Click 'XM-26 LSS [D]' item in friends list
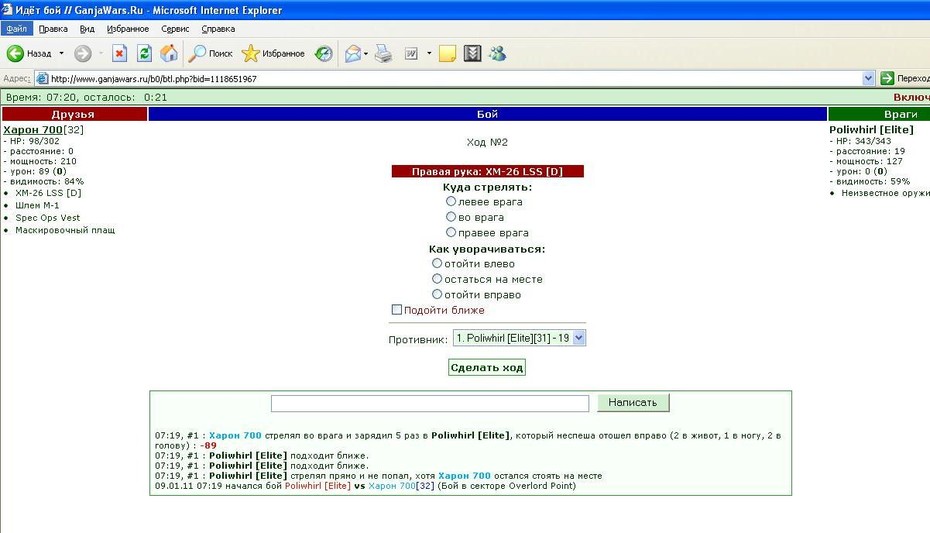The width and height of the screenshot is (930, 533). 48,193
